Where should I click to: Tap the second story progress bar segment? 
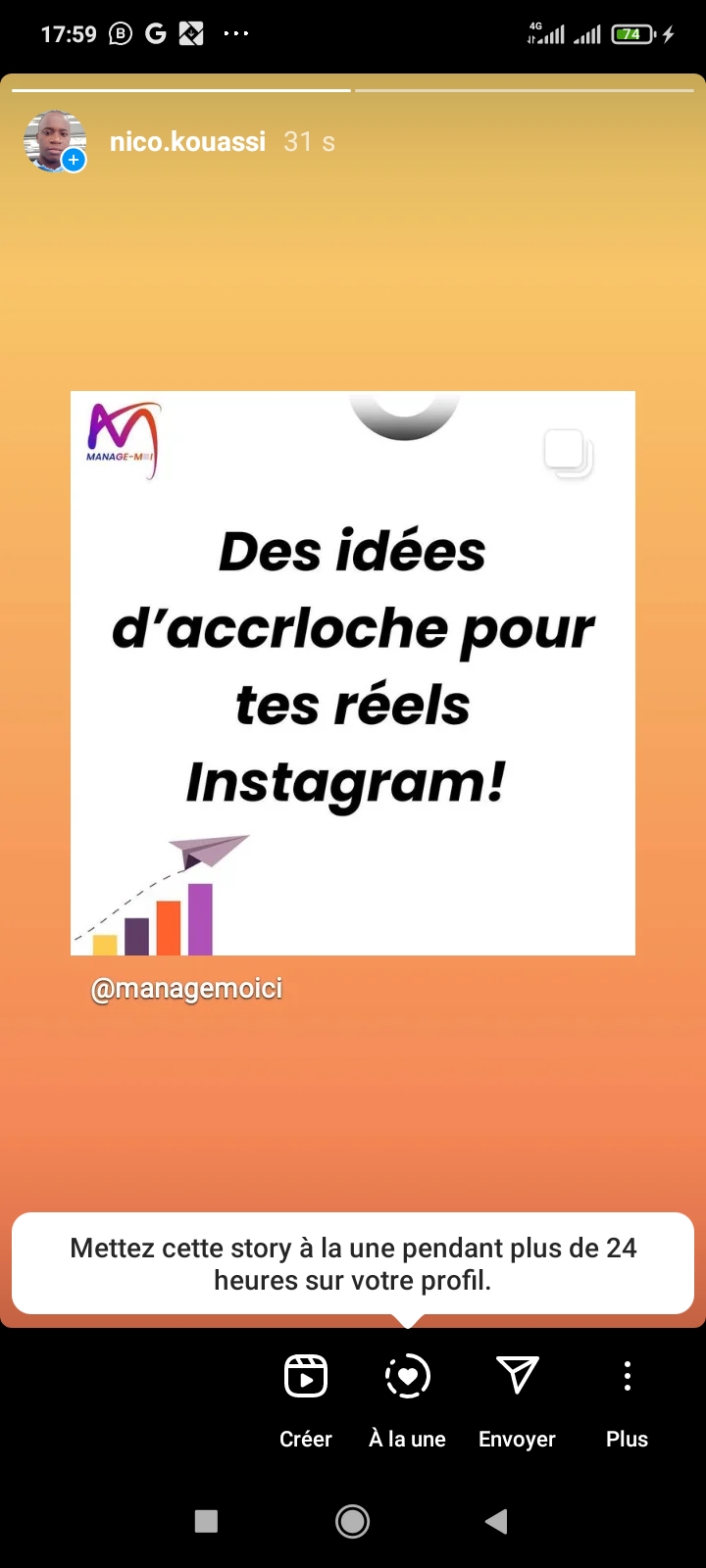[x=525, y=90]
